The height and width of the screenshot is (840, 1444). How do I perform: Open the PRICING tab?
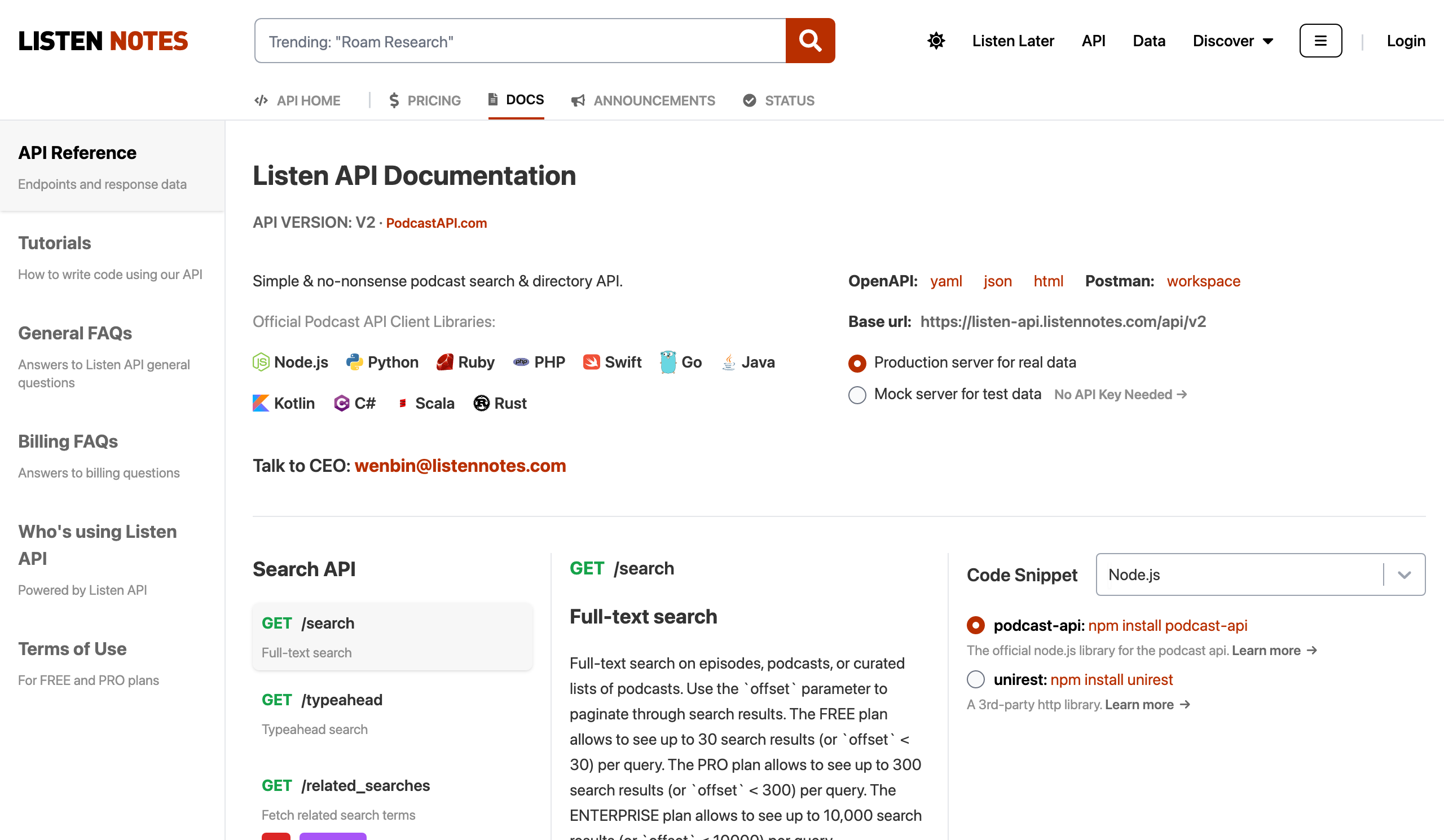click(x=425, y=100)
